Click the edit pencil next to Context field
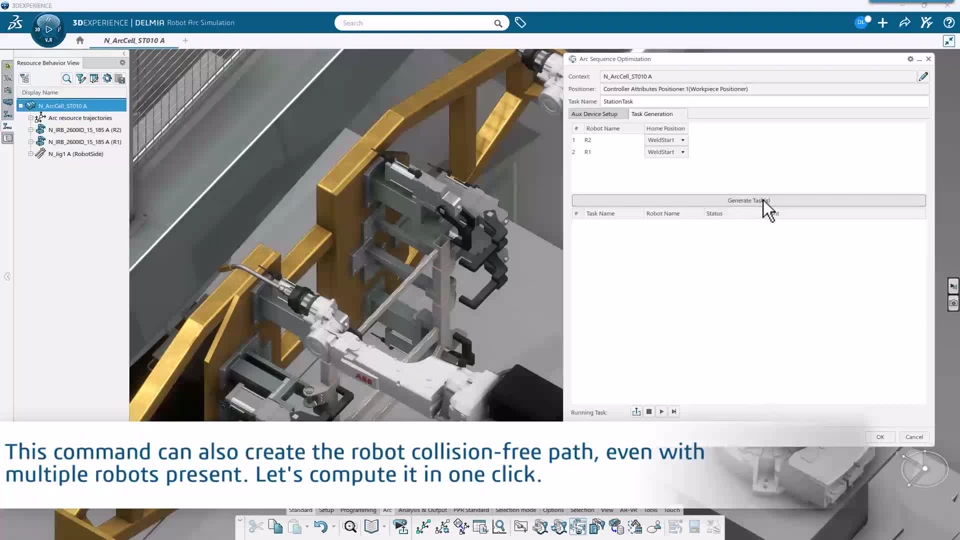 pyautogui.click(x=923, y=77)
